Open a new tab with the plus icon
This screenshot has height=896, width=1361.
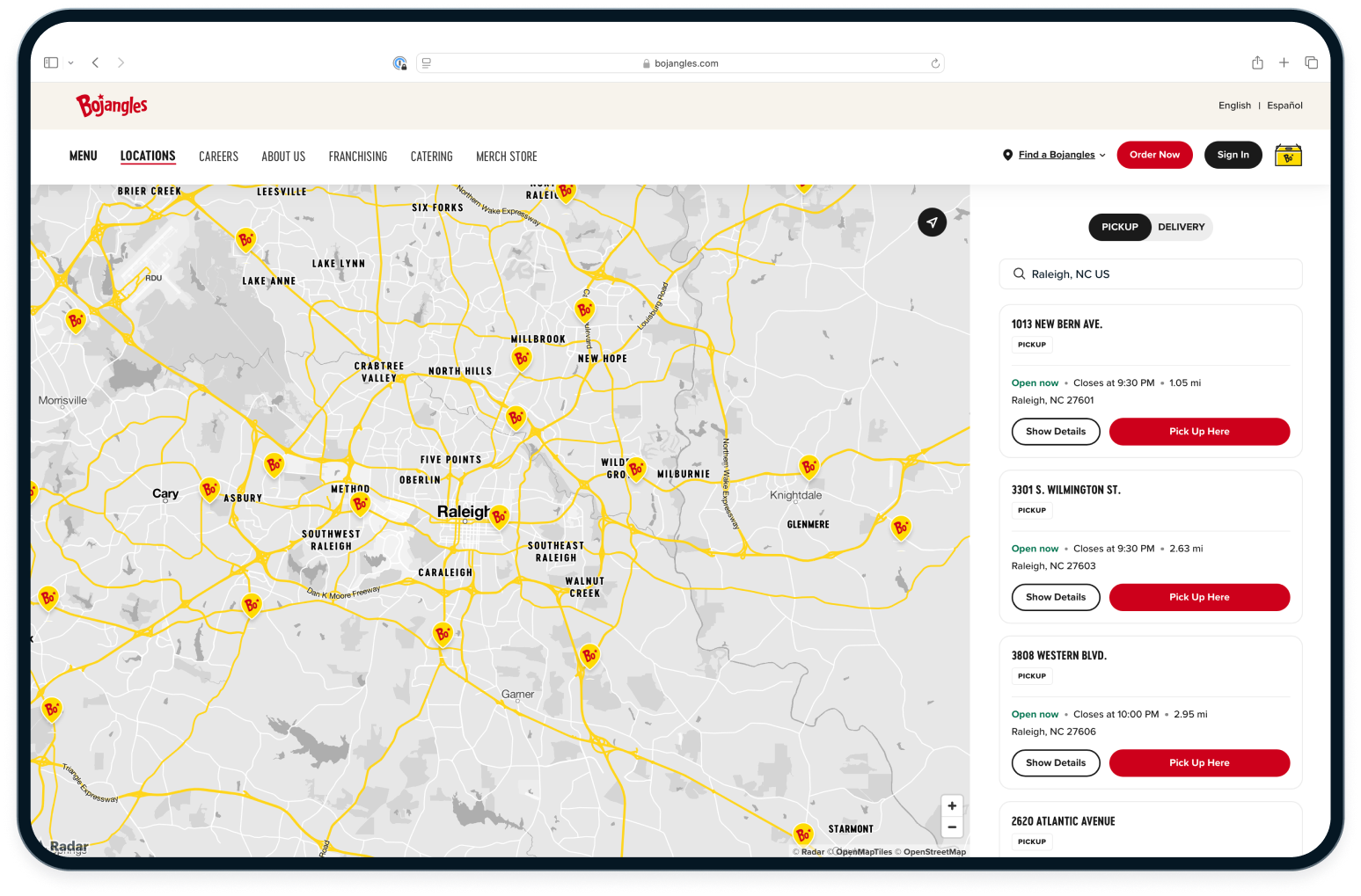click(x=1284, y=62)
